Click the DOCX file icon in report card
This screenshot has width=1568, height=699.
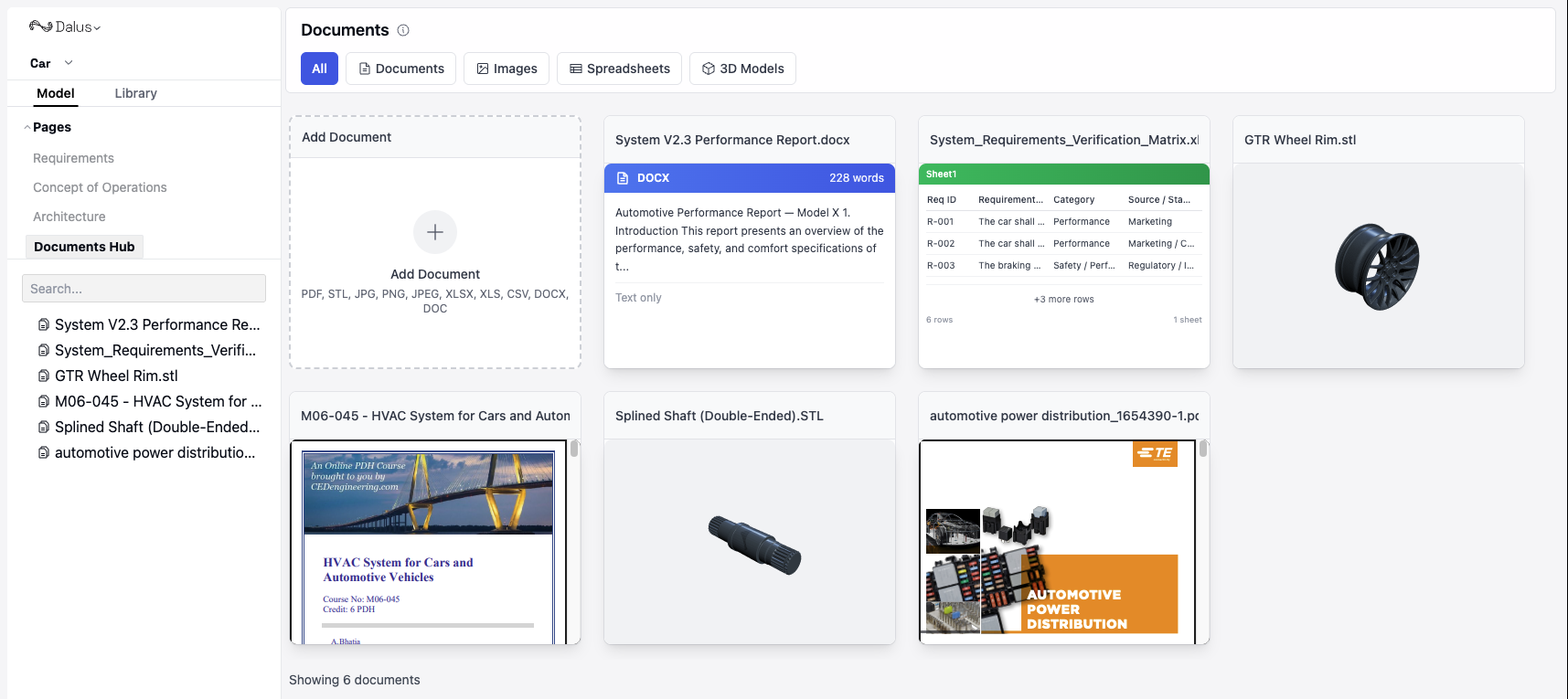(623, 178)
